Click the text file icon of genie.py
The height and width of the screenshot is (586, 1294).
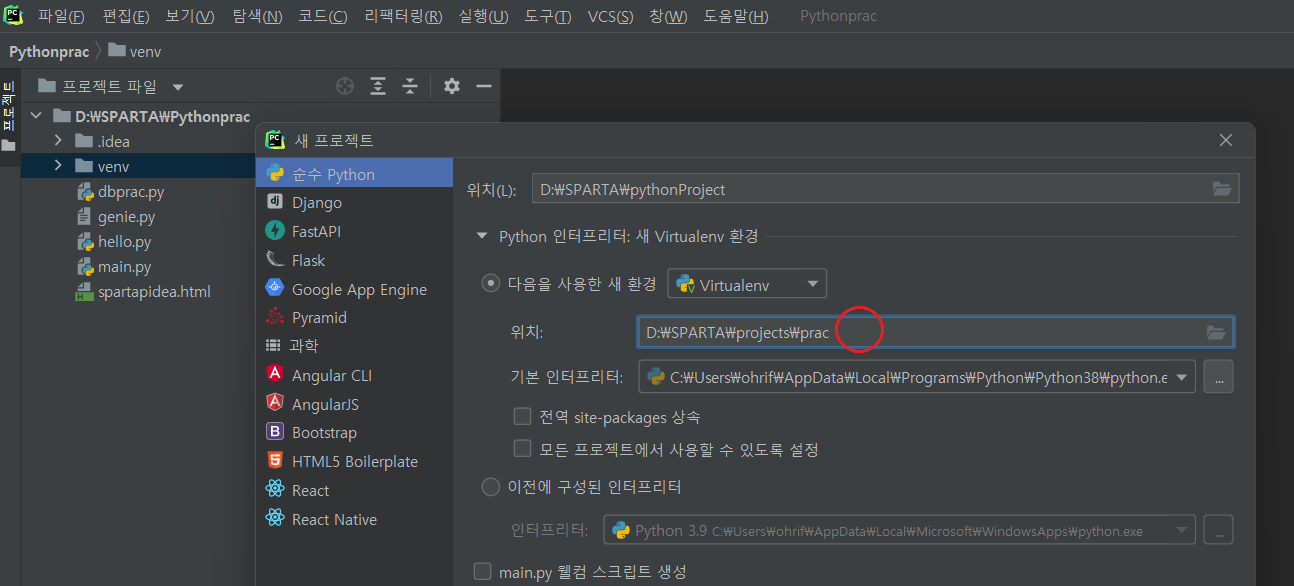(x=85, y=217)
